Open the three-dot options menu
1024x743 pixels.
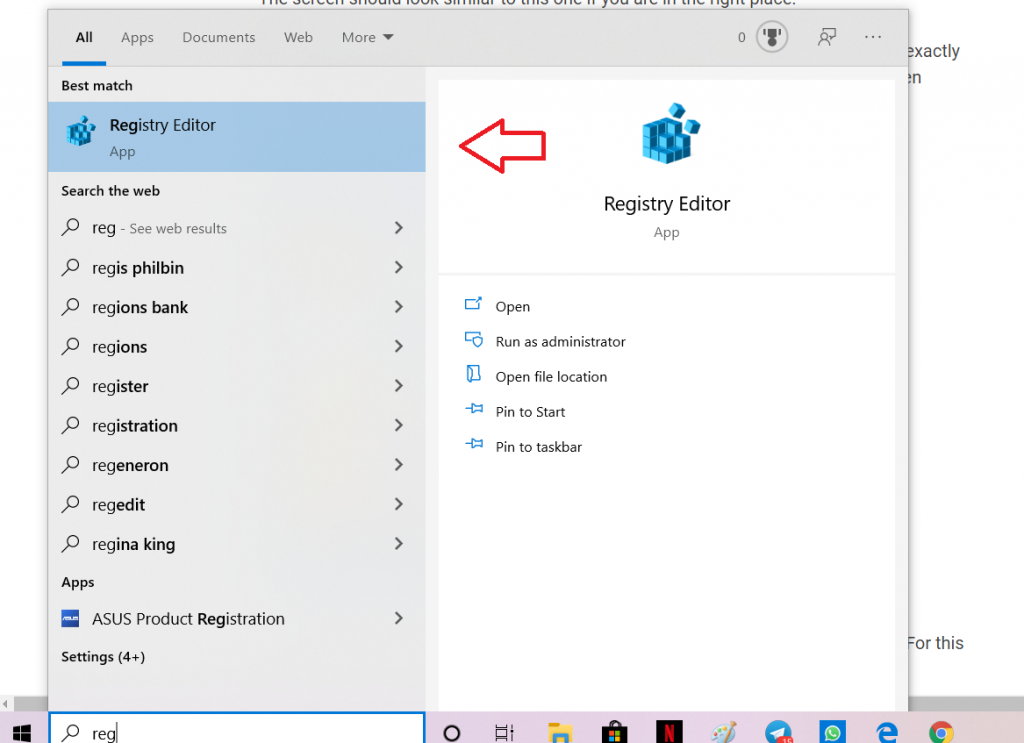pyautogui.click(x=872, y=37)
